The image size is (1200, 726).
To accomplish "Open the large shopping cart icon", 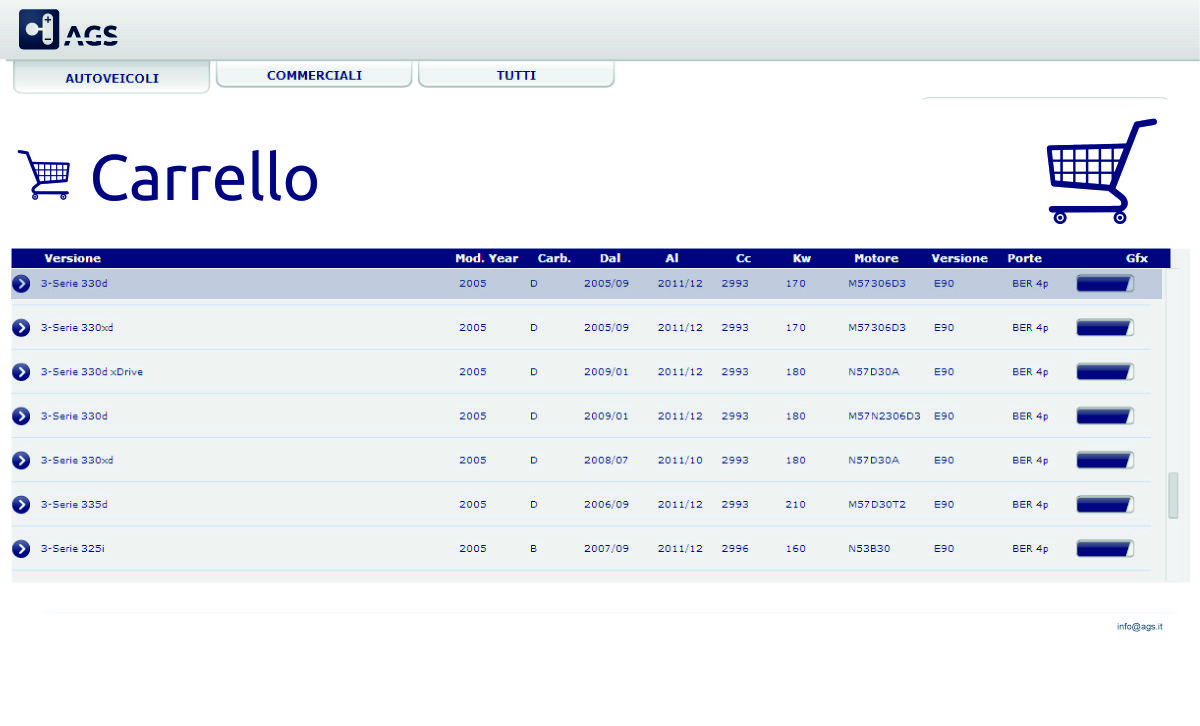I will click(x=1100, y=171).
